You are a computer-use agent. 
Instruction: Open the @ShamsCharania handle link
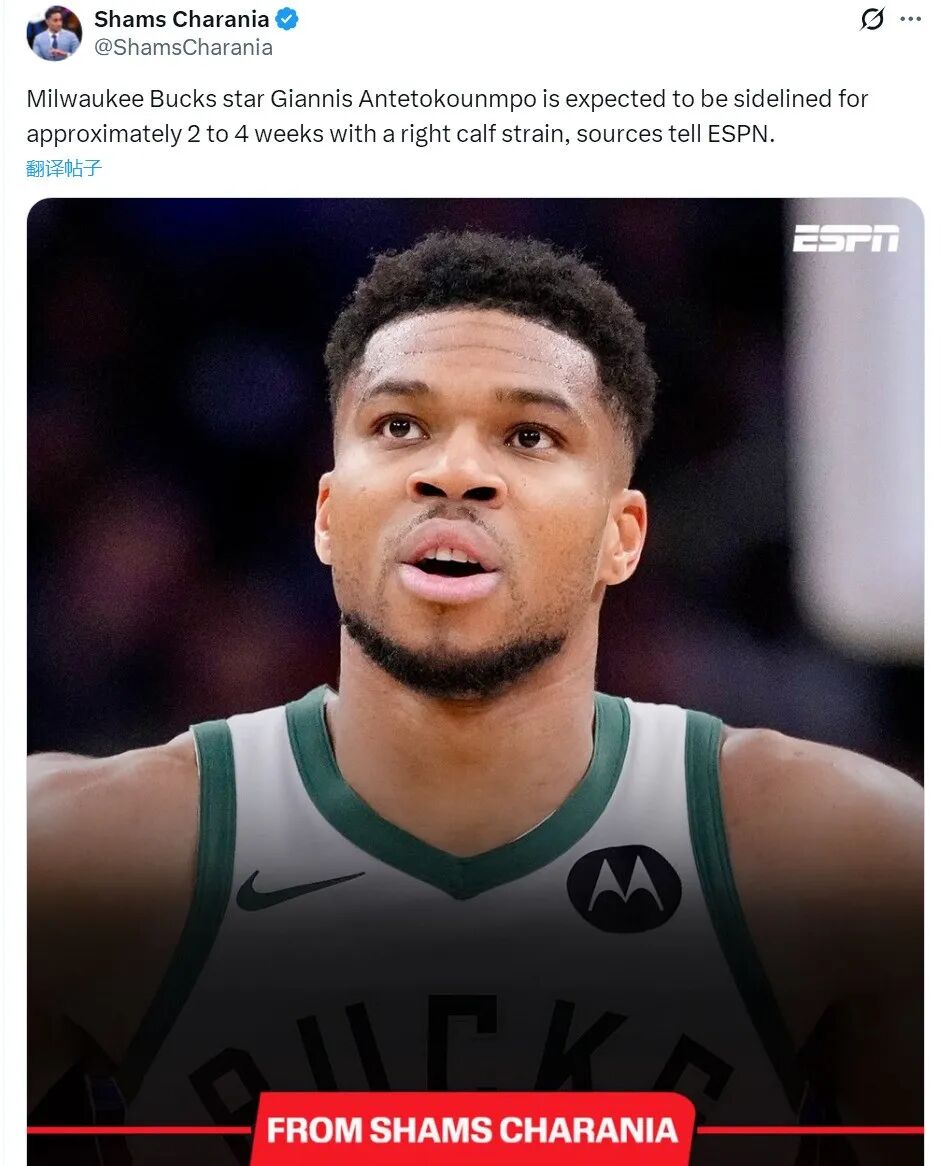183,48
